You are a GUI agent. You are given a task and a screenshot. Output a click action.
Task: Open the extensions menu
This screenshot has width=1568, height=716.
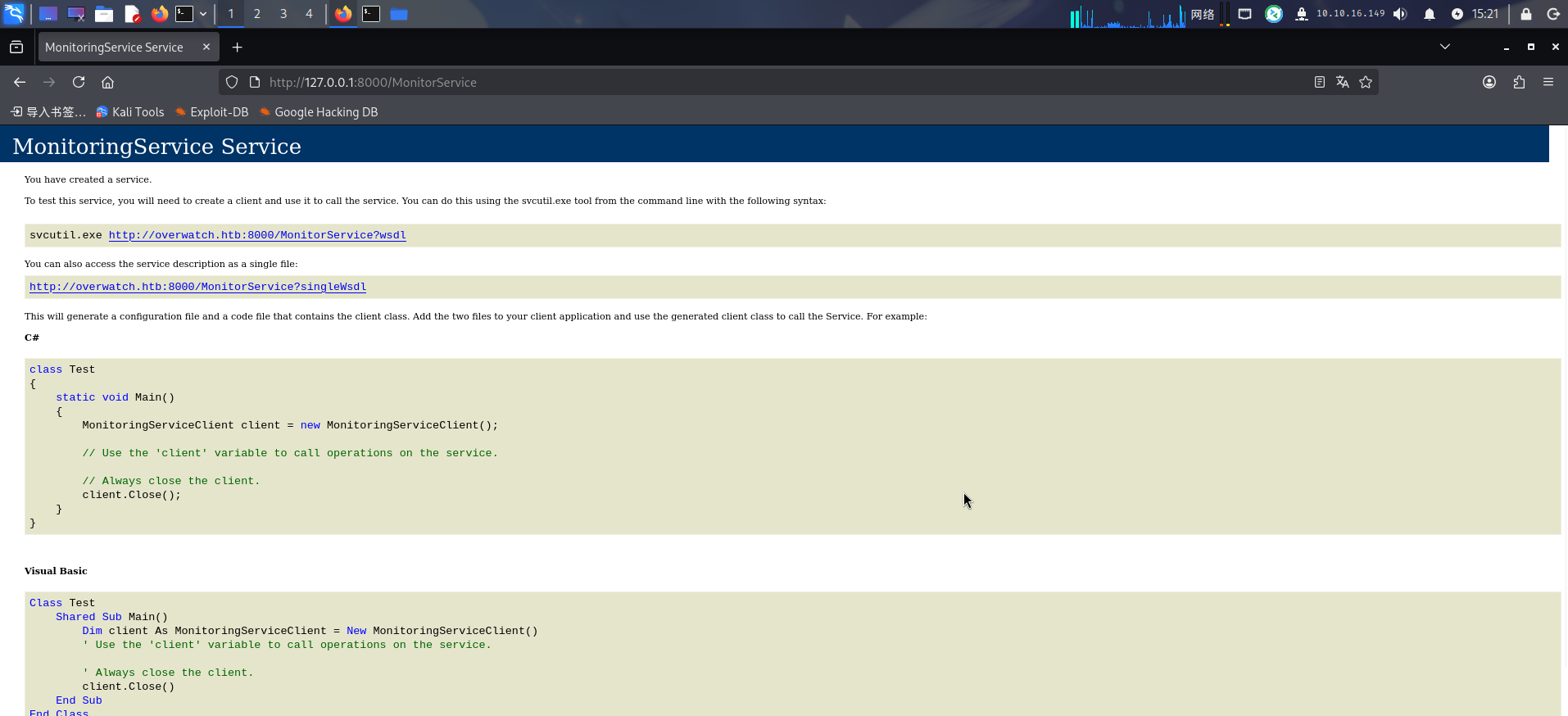pyautogui.click(x=1519, y=82)
